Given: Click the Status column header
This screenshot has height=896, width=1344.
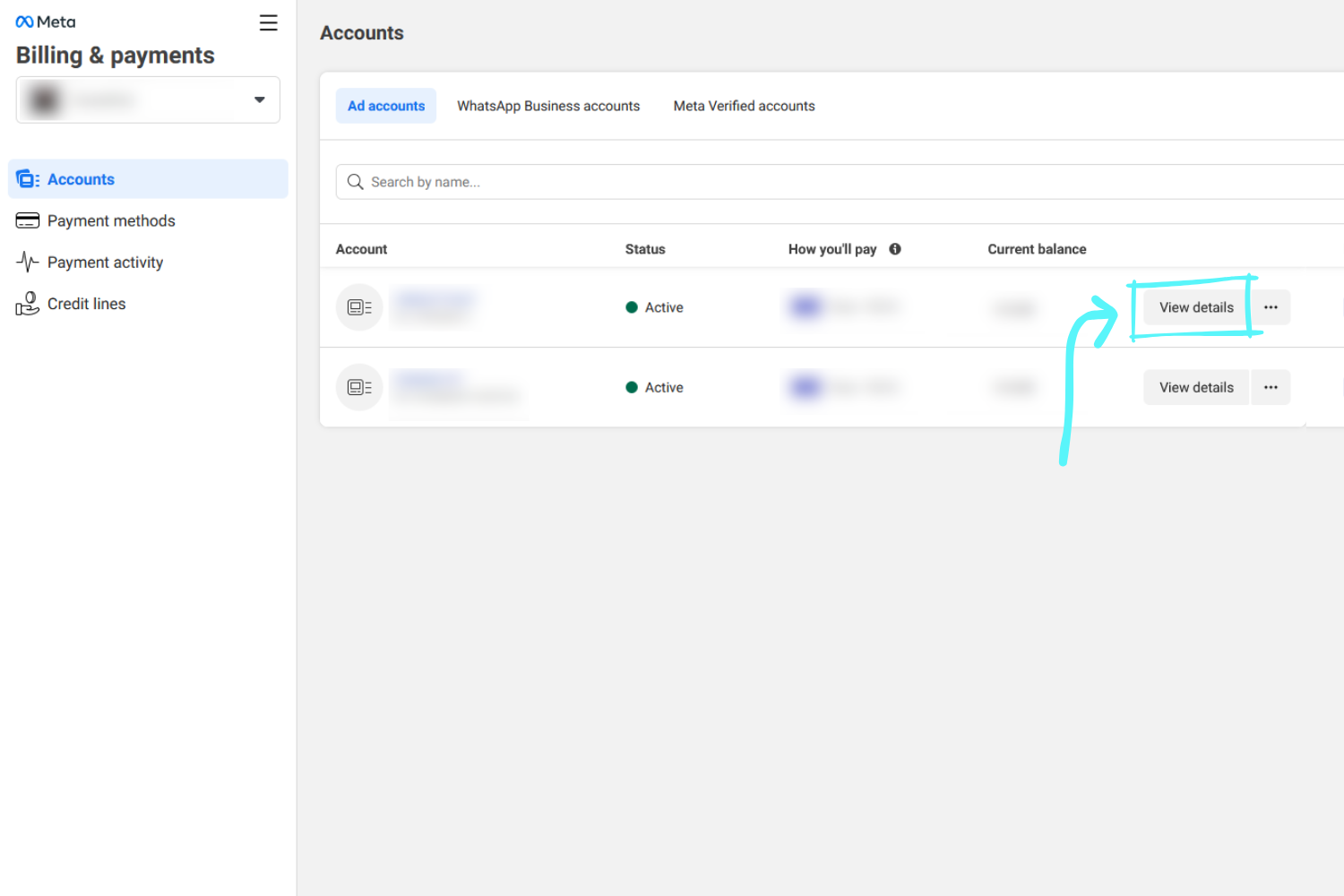Looking at the screenshot, I should tap(645, 249).
